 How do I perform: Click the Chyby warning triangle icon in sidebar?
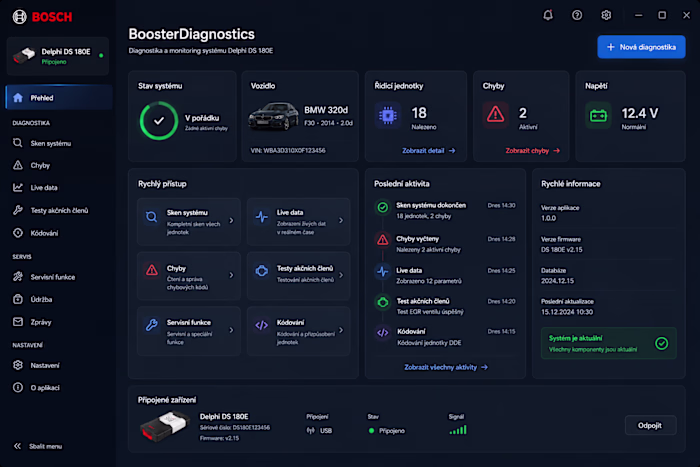tap(17, 165)
